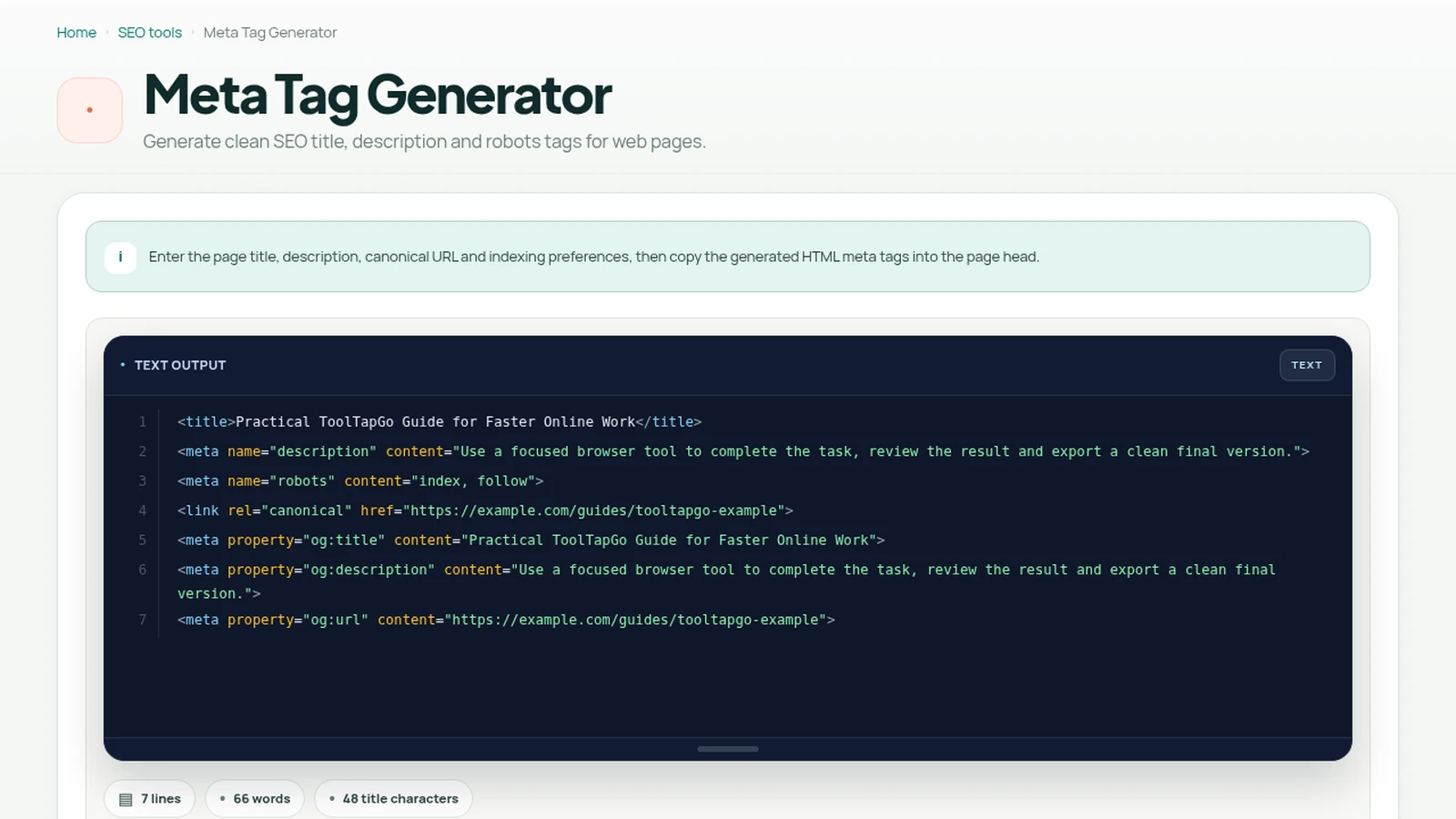Image resolution: width=1456 pixels, height=819 pixels.
Task: Click line number 4 in the gutter
Action: point(142,511)
